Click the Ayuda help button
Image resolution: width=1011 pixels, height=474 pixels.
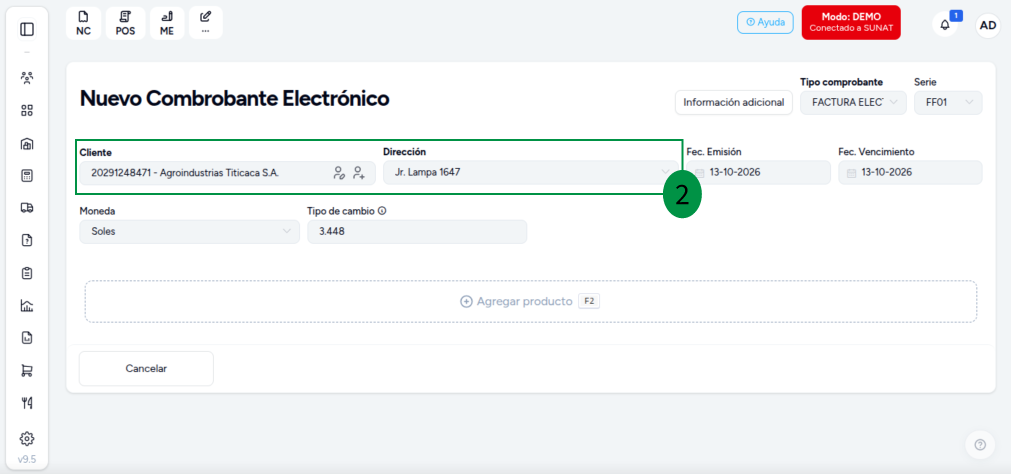[x=765, y=22]
